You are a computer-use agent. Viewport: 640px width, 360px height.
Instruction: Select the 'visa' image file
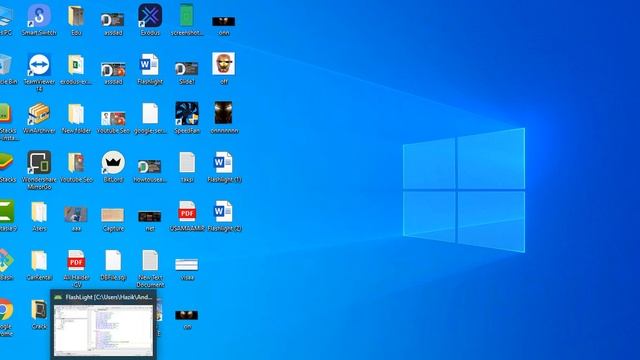click(187, 264)
